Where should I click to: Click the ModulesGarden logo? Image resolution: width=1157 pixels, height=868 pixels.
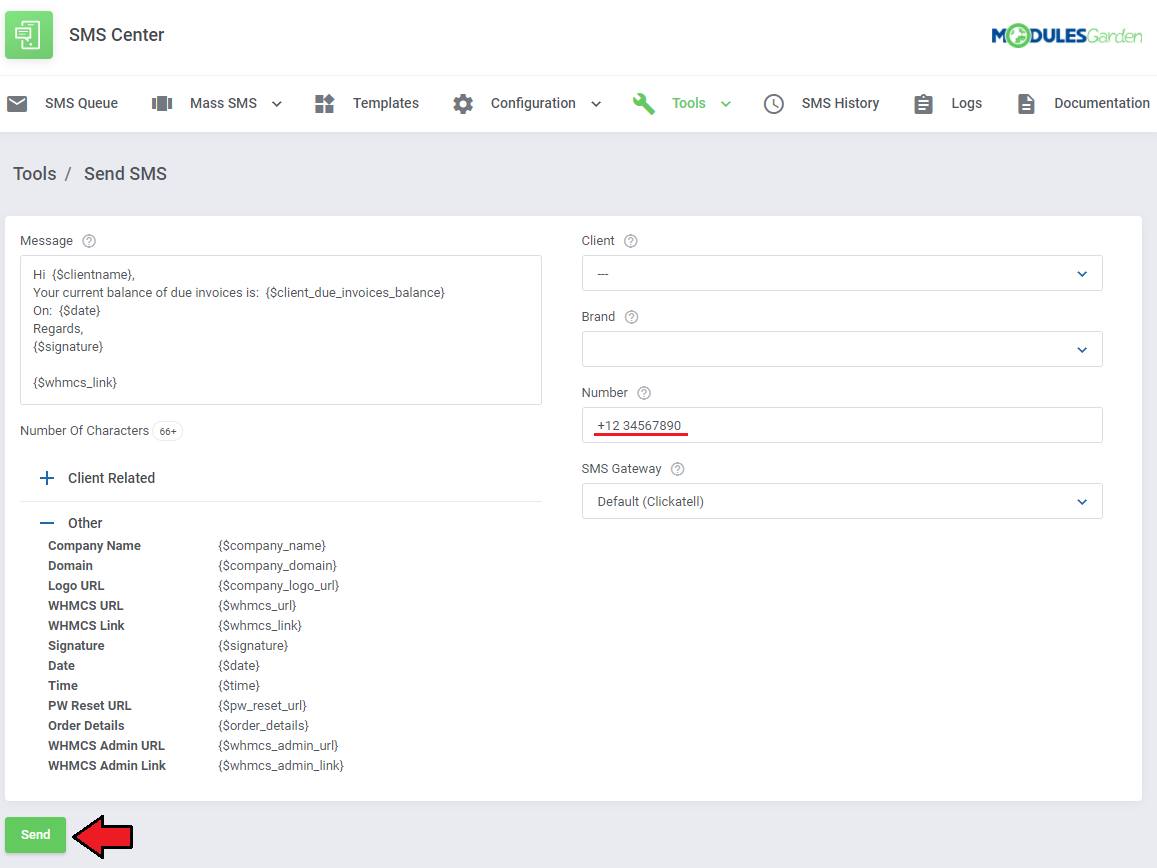[x=1066, y=35]
